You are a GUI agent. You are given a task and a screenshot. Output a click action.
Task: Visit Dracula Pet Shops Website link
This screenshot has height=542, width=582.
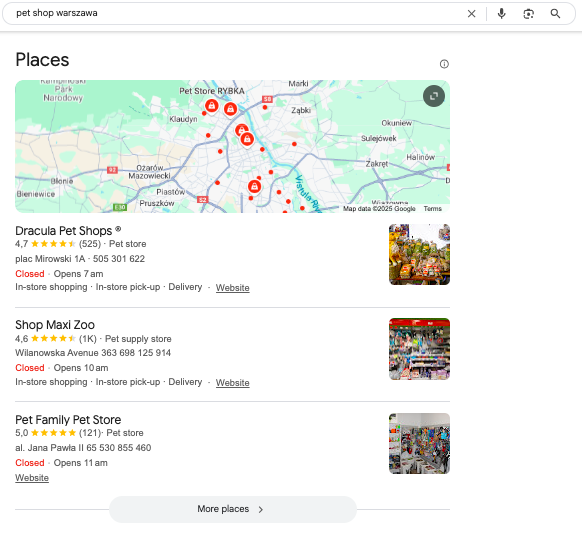coord(232,288)
